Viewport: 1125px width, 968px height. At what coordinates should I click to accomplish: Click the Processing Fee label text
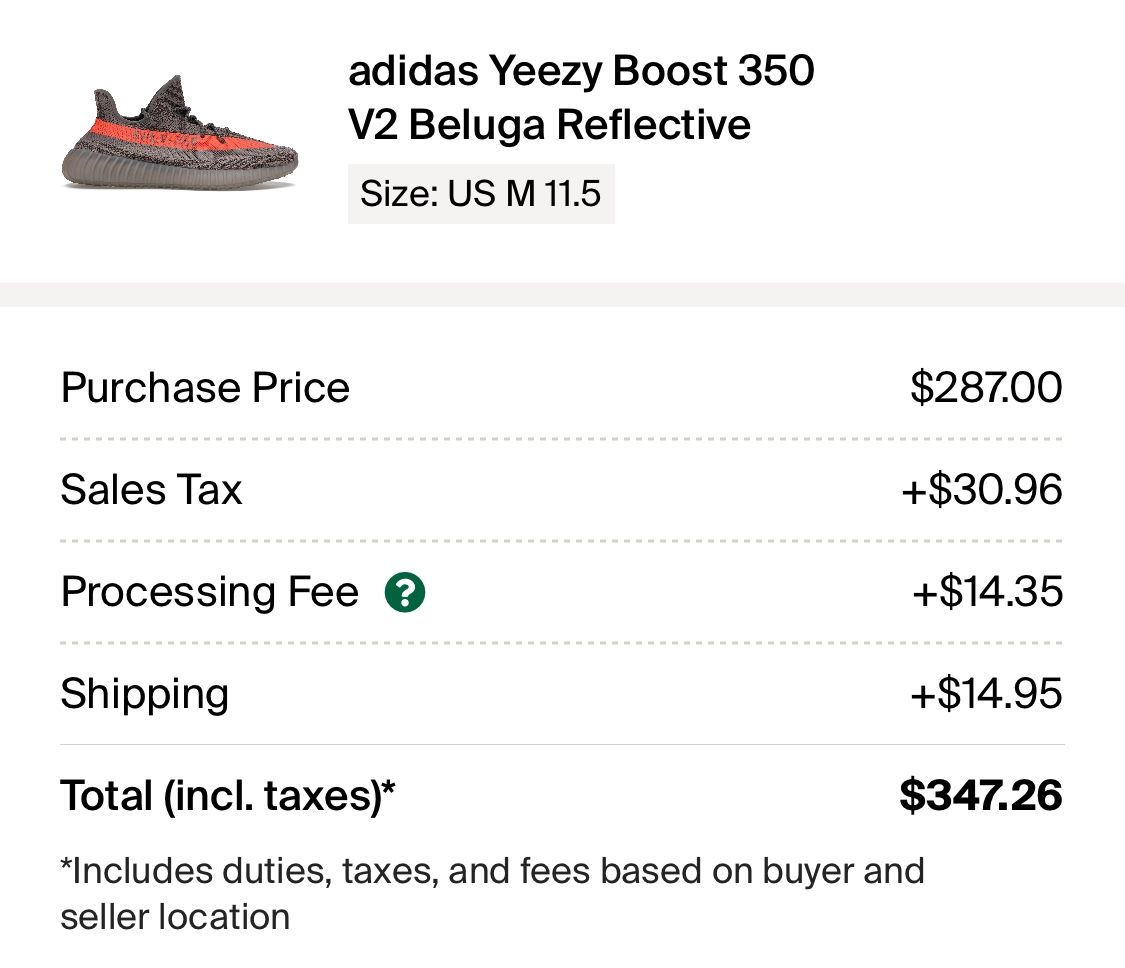[x=210, y=593]
